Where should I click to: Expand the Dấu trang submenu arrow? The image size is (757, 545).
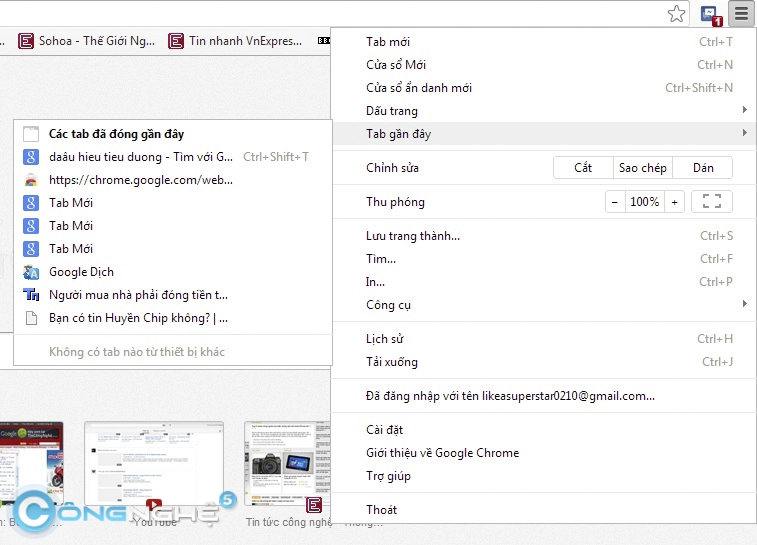click(744, 110)
